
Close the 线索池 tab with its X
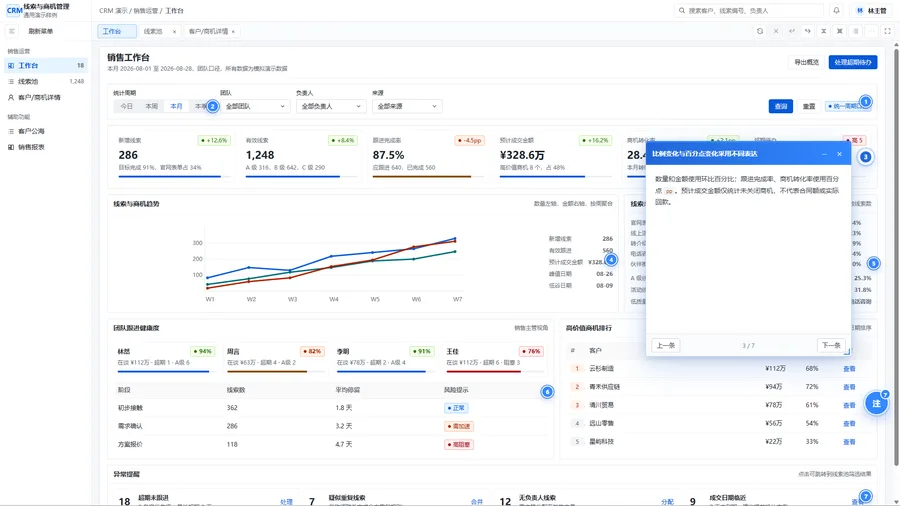pyautogui.click(x=174, y=32)
